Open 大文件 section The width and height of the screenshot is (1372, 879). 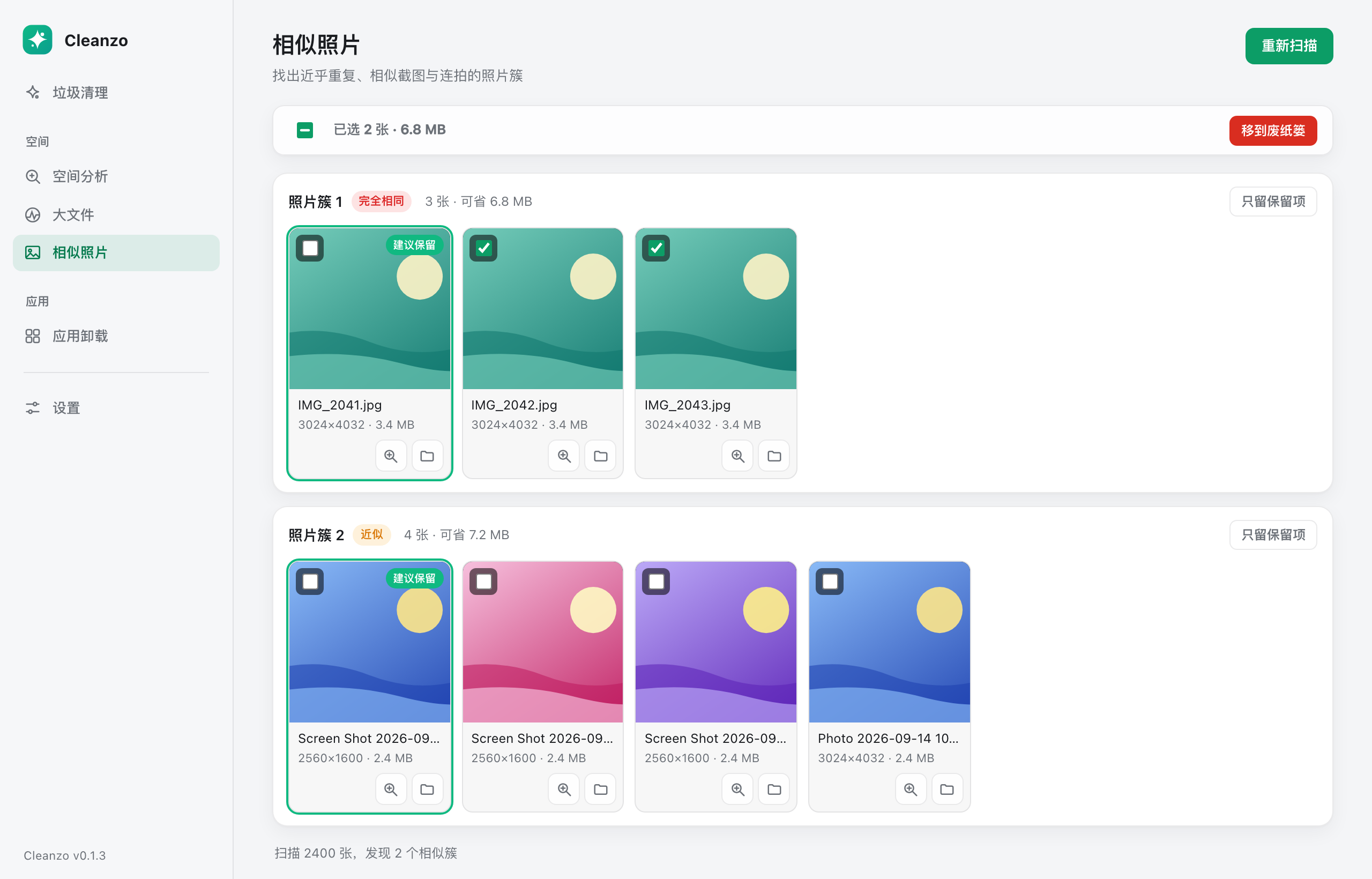116,214
